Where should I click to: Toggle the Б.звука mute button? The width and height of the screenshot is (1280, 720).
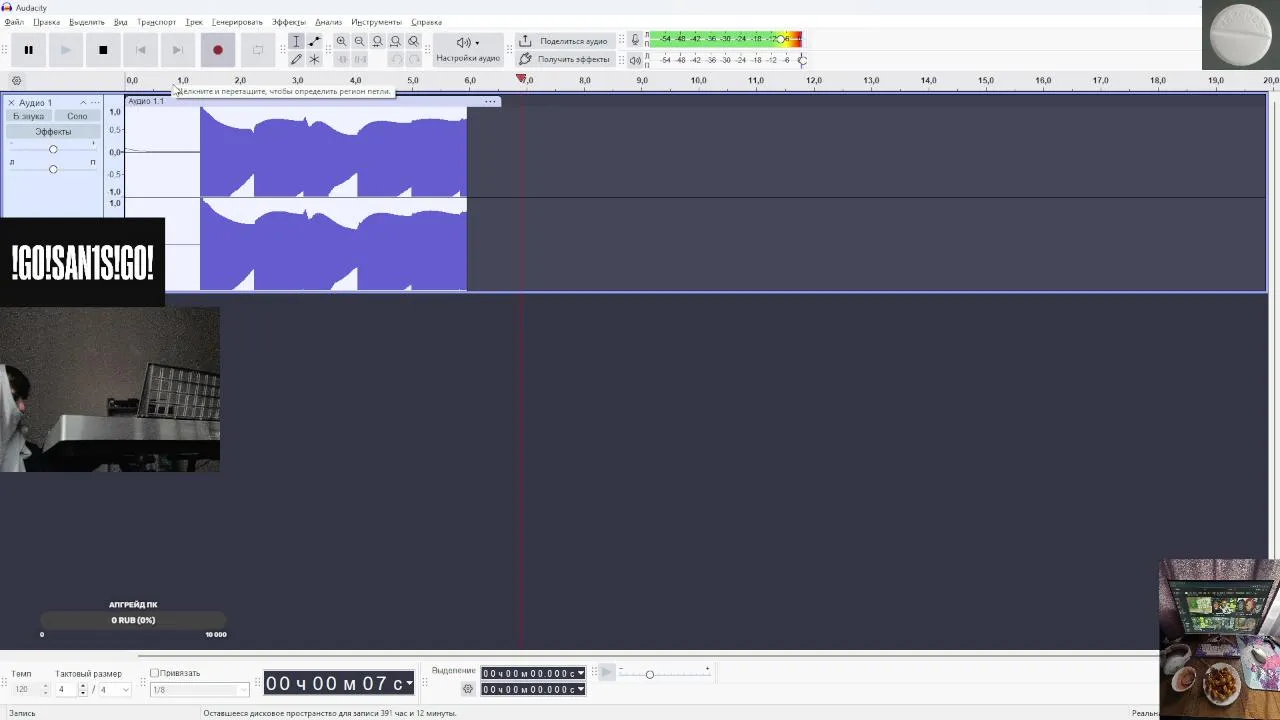pos(29,116)
